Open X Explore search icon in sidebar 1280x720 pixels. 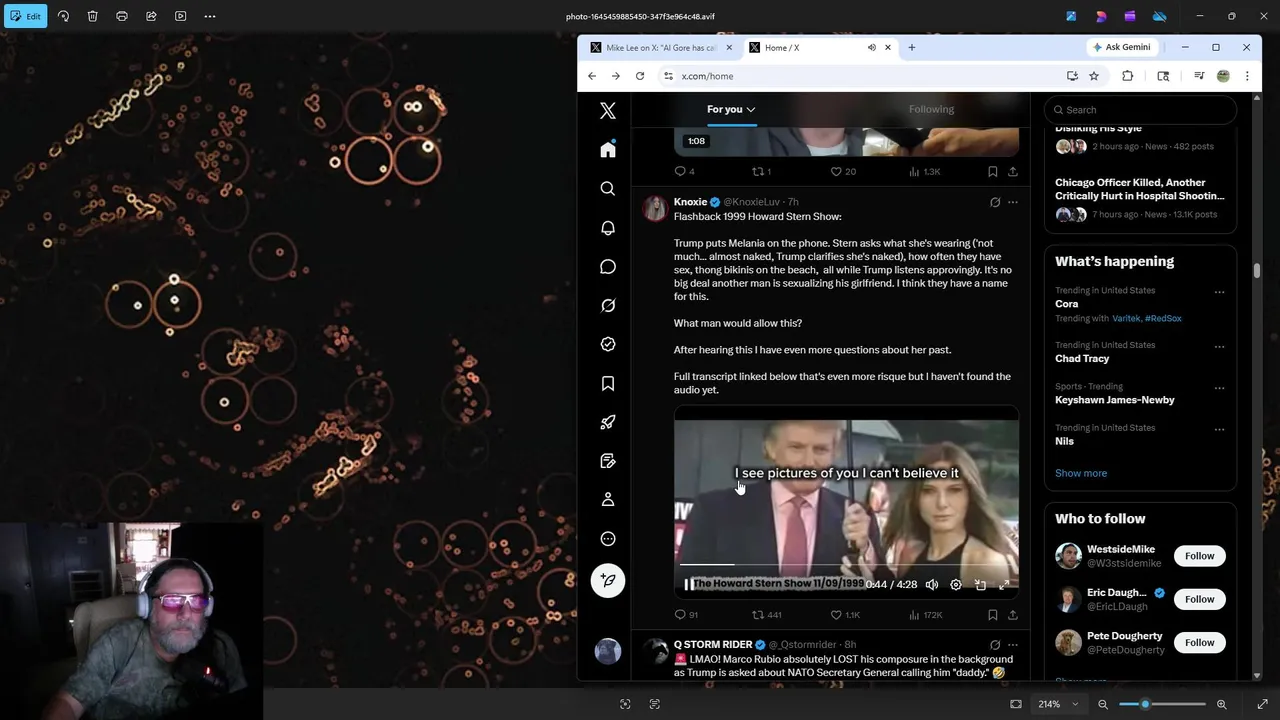coord(608,189)
